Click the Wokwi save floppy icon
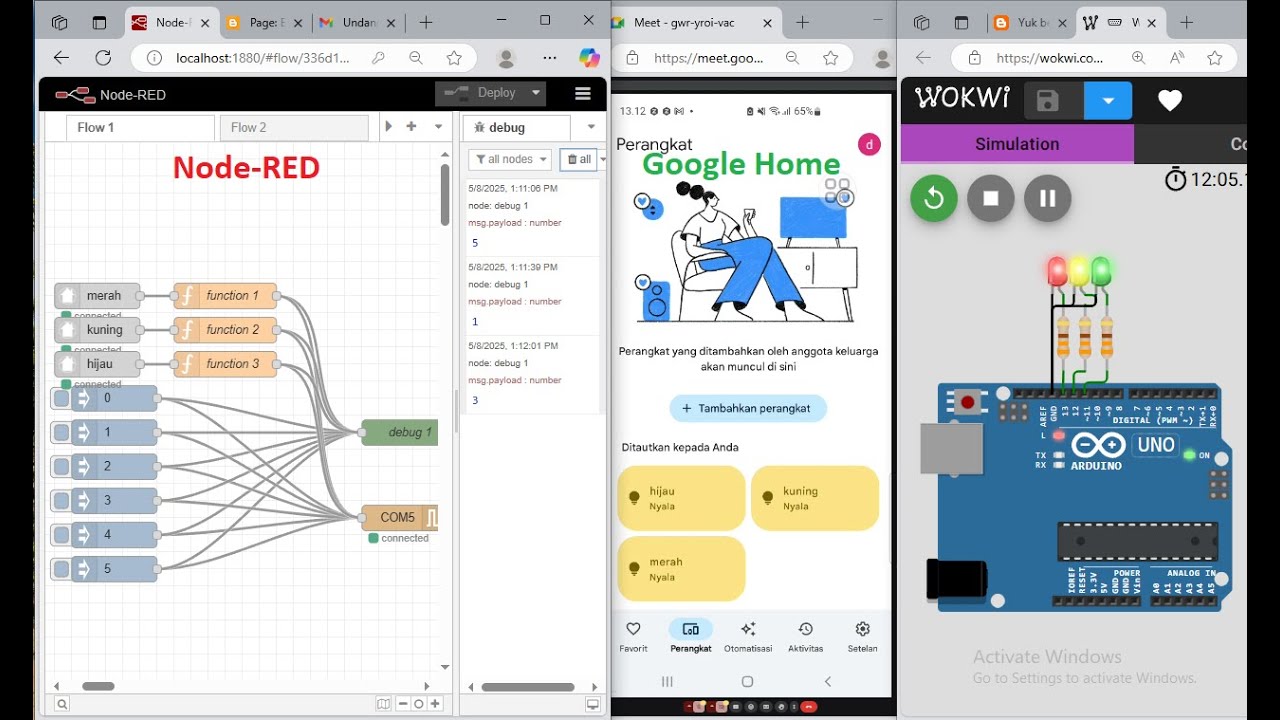 [x=1047, y=100]
